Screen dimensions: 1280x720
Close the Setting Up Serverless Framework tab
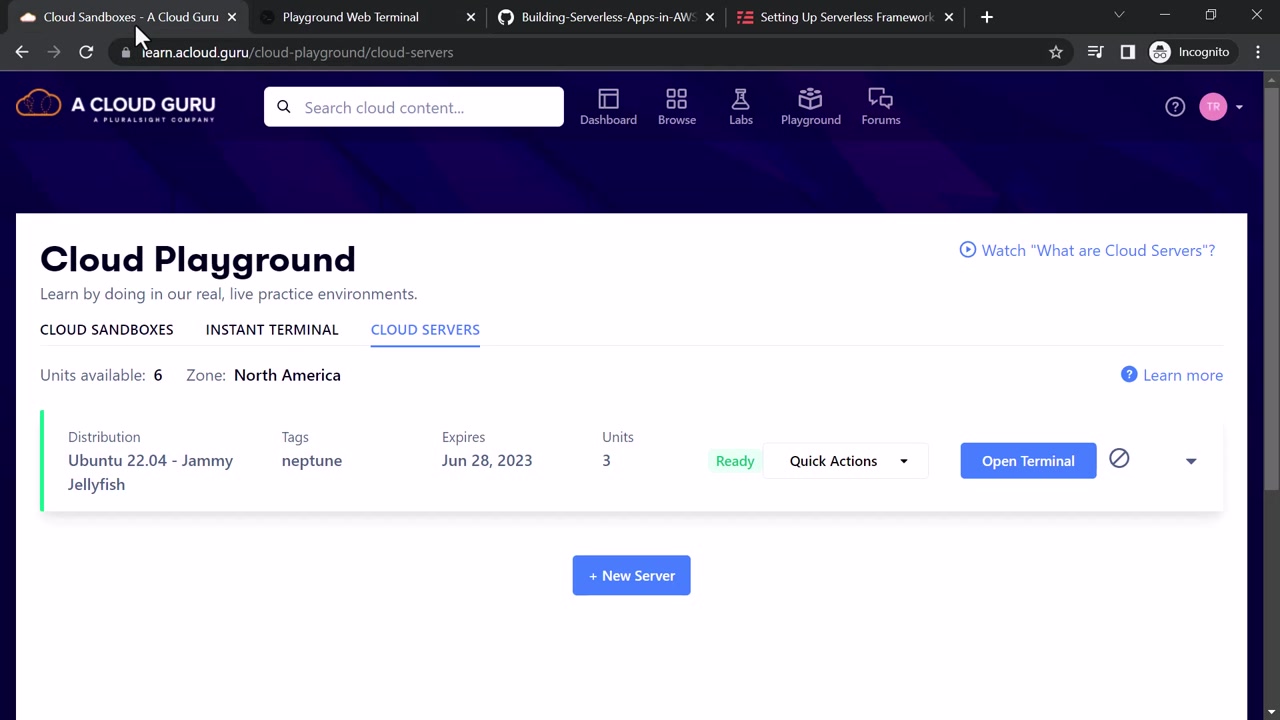[949, 17]
